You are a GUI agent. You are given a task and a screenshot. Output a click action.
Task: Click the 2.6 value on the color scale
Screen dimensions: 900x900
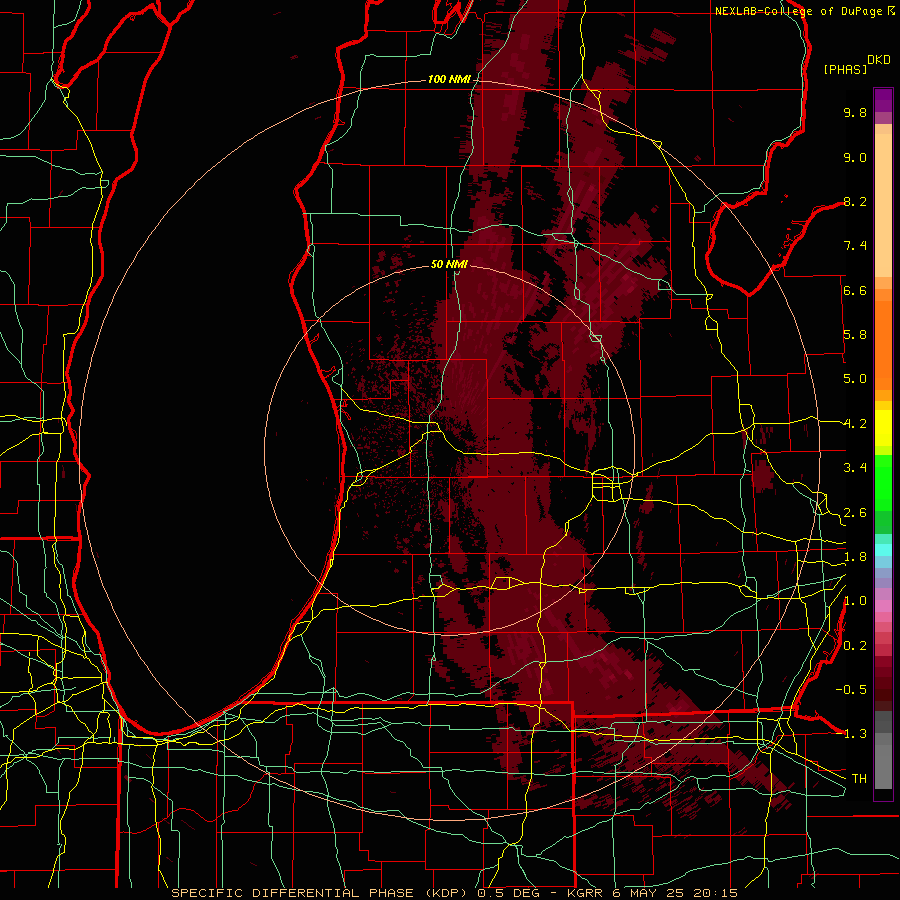click(x=855, y=513)
